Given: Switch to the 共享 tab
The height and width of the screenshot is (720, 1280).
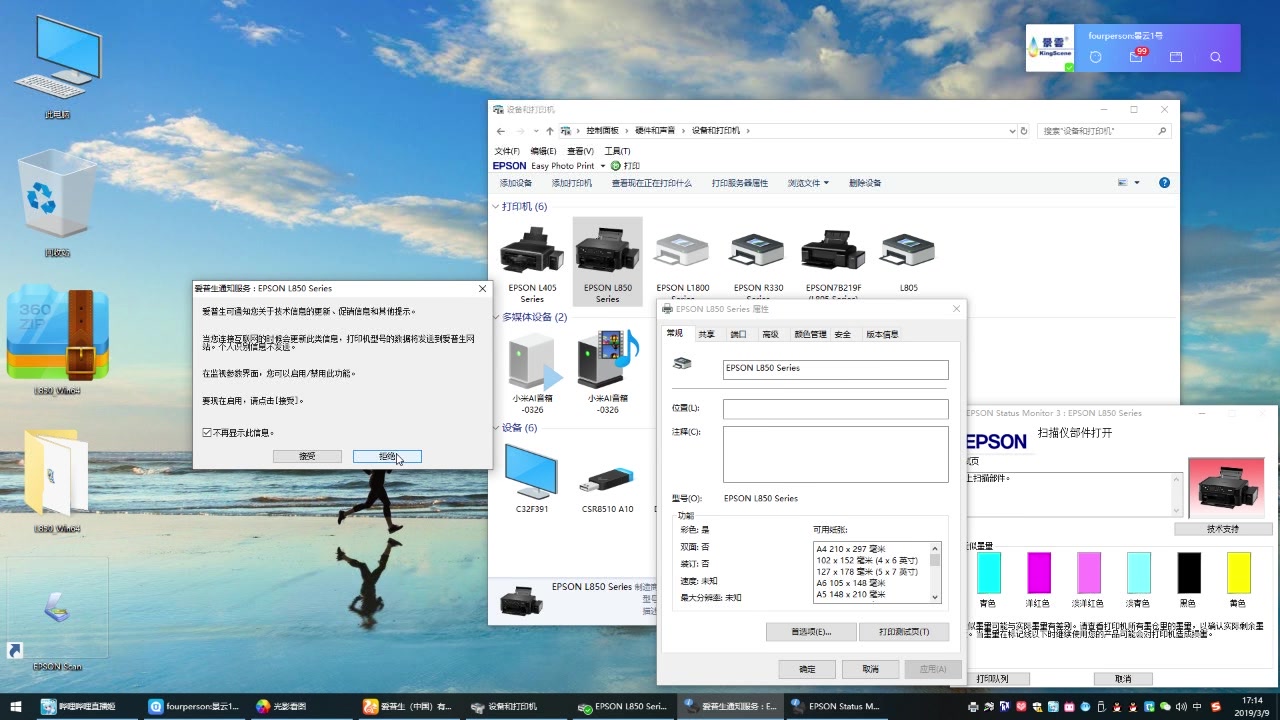Looking at the screenshot, I should (x=707, y=334).
